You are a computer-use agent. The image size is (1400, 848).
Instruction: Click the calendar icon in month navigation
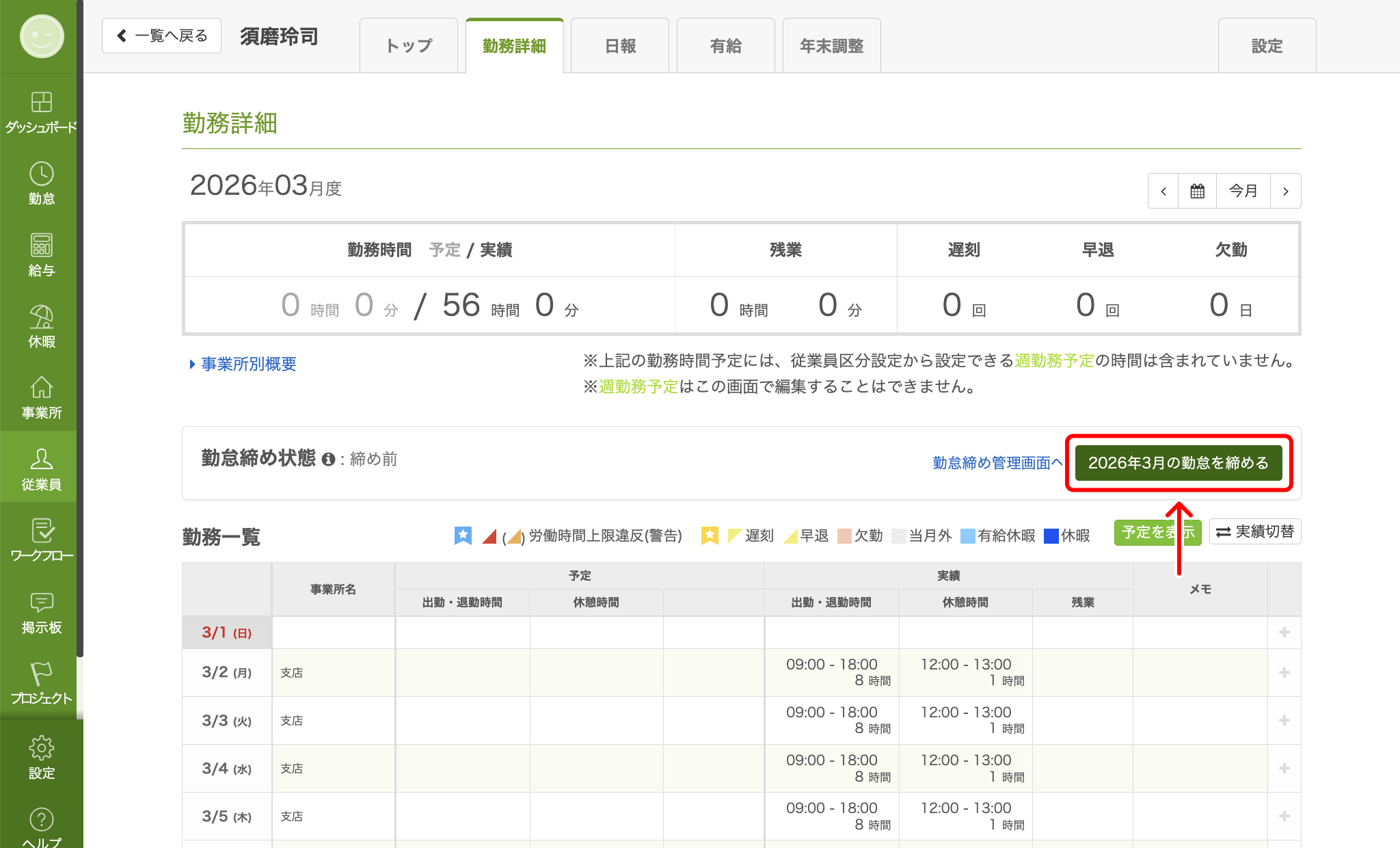(x=1197, y=191)
